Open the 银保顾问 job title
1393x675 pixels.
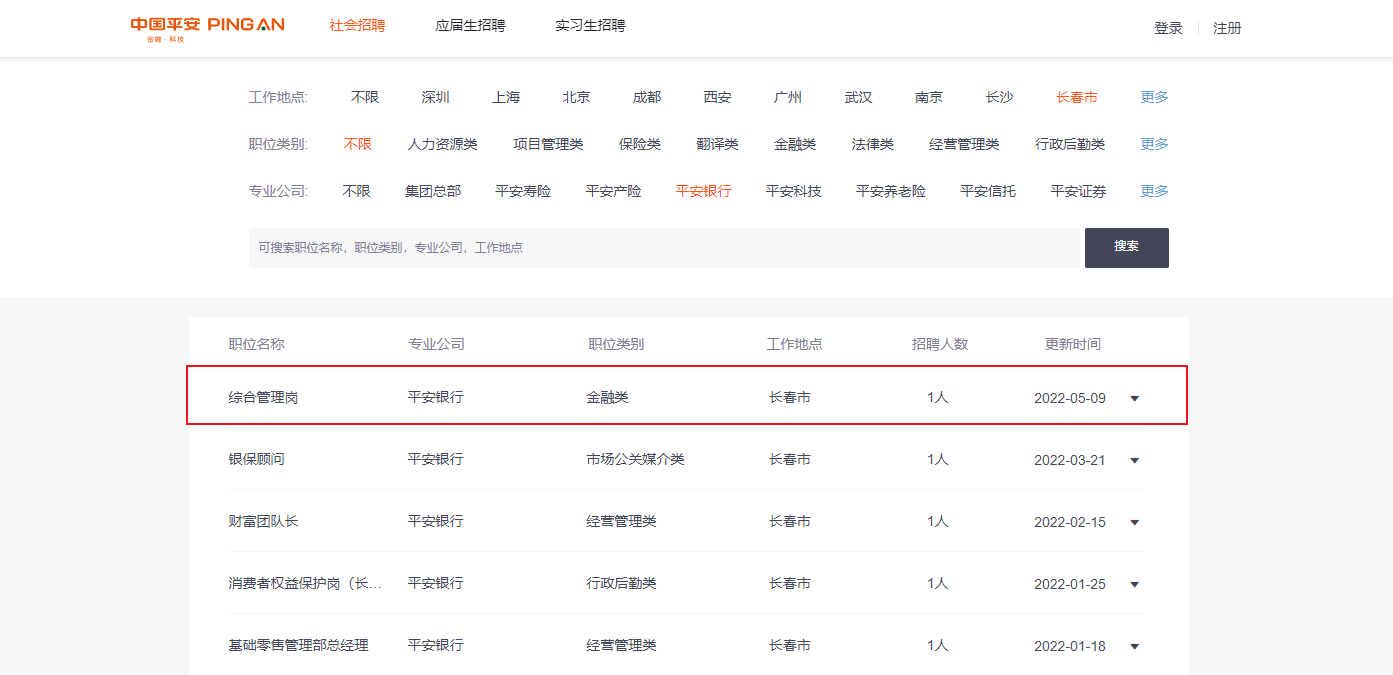pos(256,459)
